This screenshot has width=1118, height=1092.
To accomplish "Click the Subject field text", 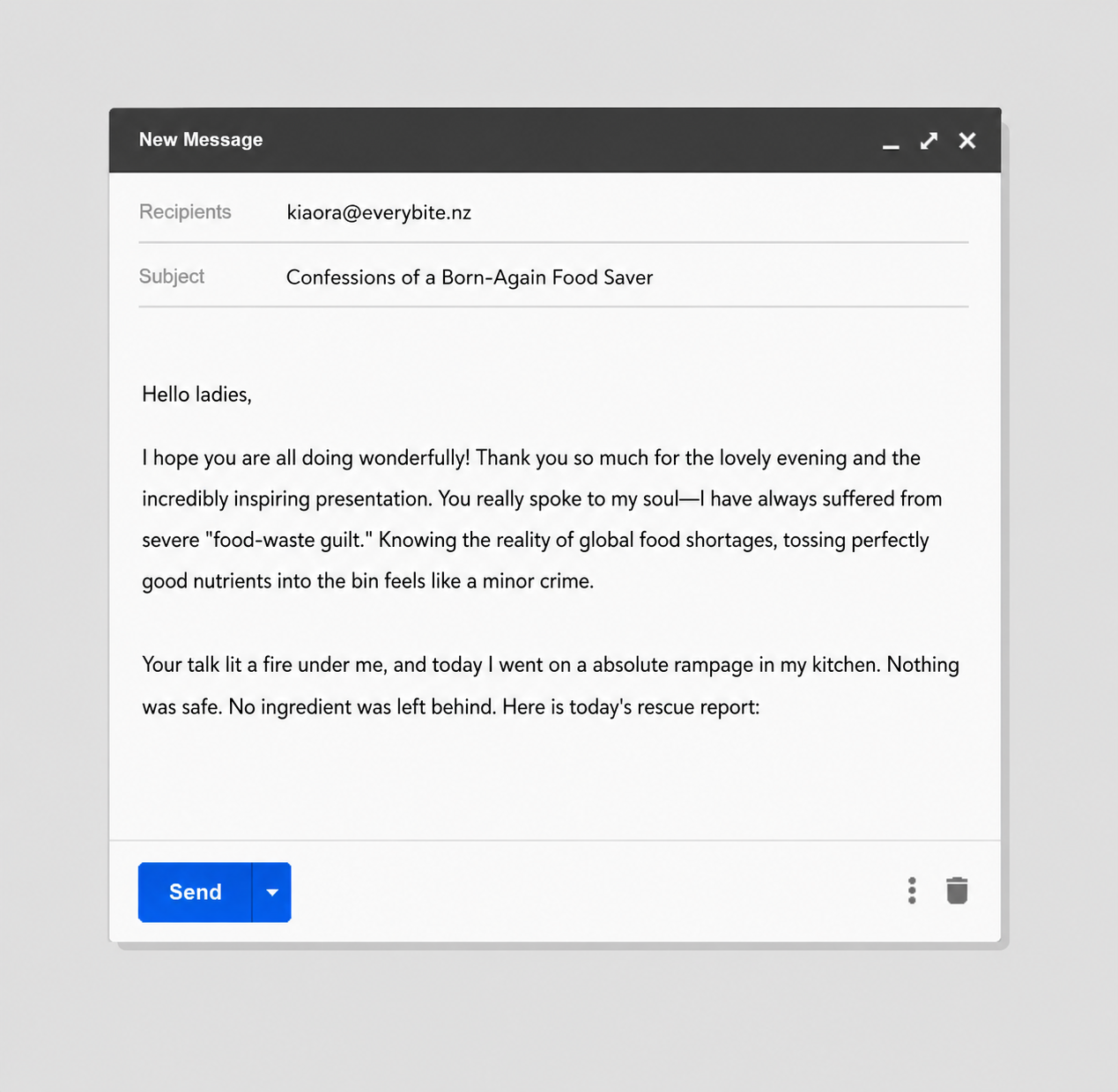I will click(x=470, y=277).
